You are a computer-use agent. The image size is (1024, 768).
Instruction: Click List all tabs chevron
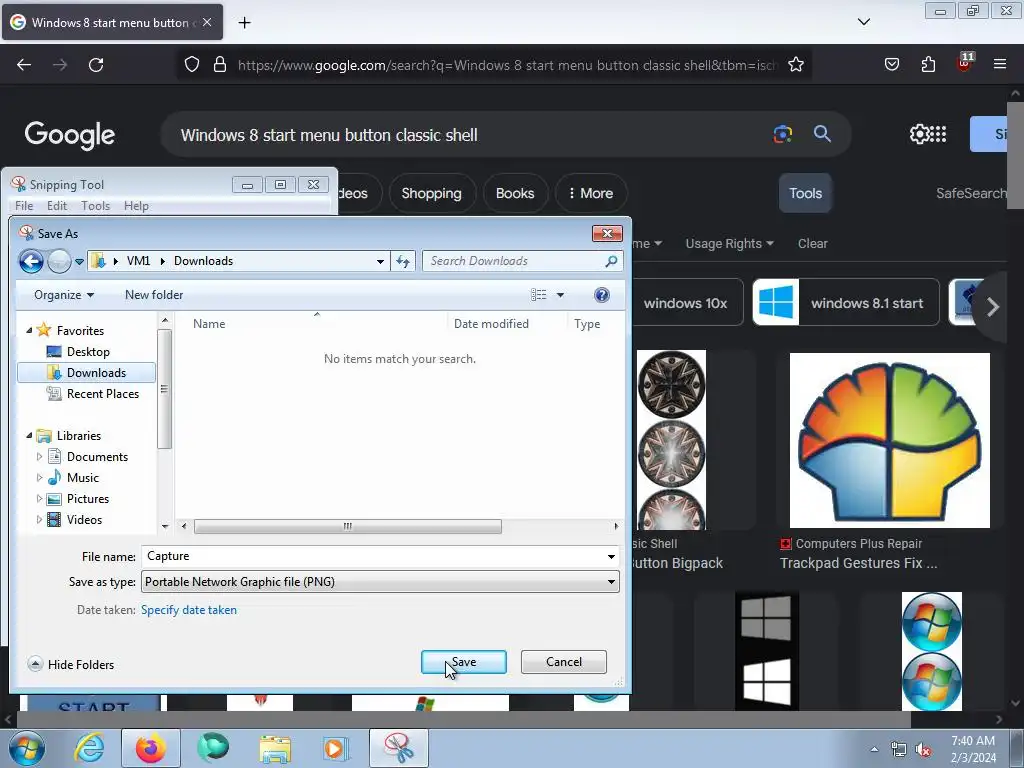[864, 22]
